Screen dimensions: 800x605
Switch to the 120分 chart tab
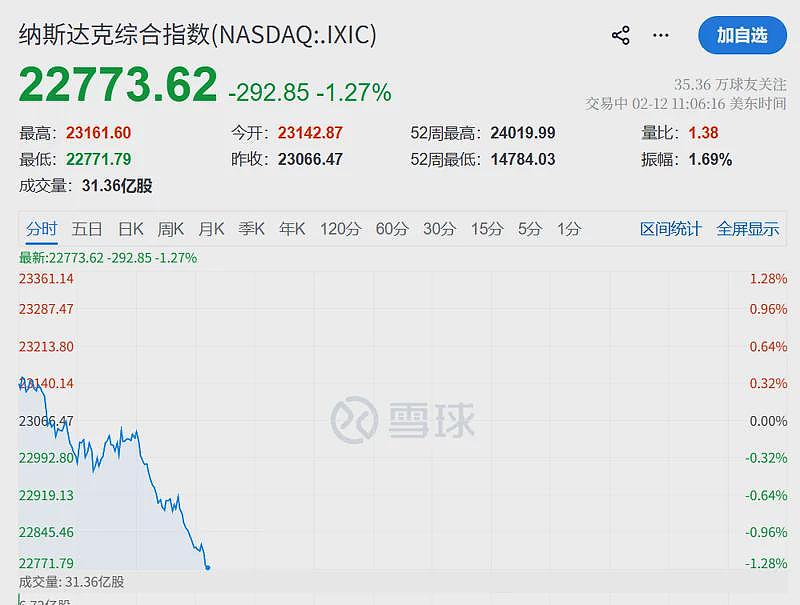[340, 229]
